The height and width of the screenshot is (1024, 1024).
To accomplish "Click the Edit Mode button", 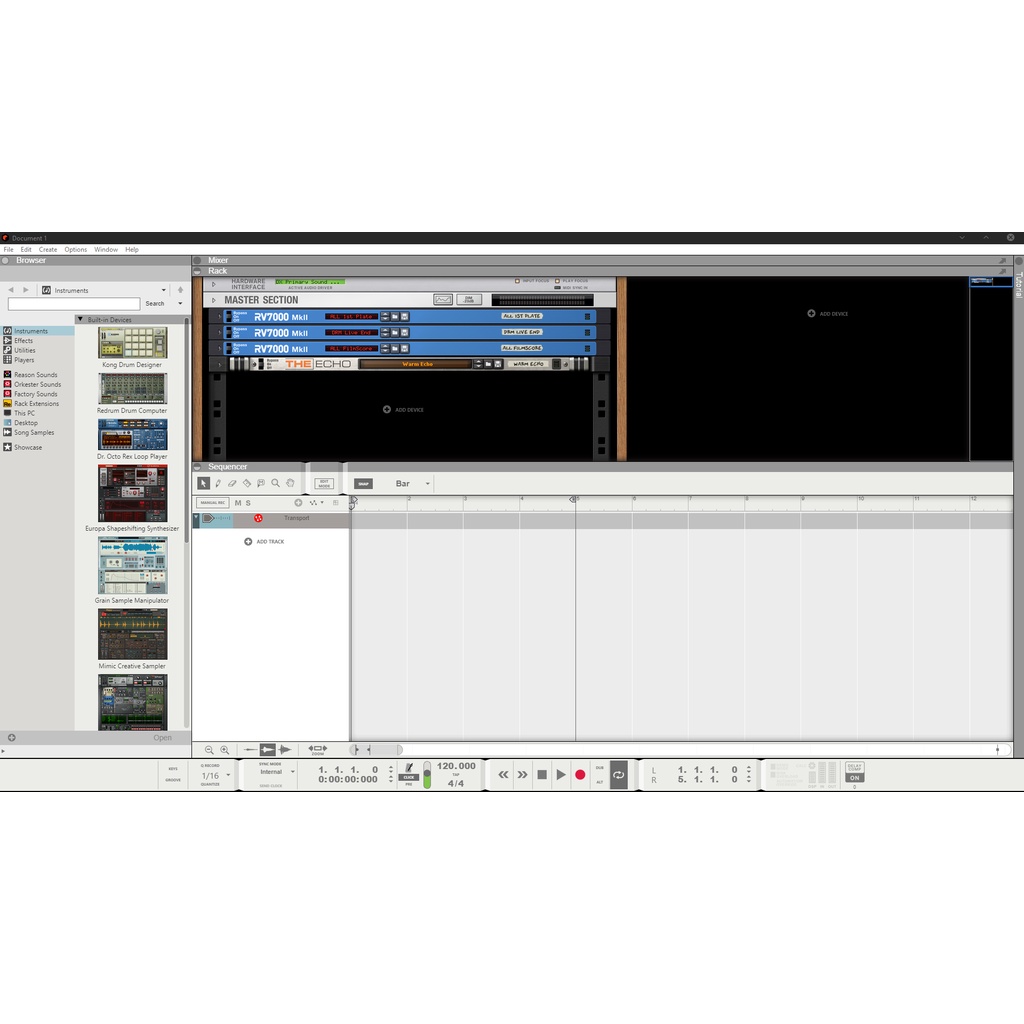I will click(323, 483).
